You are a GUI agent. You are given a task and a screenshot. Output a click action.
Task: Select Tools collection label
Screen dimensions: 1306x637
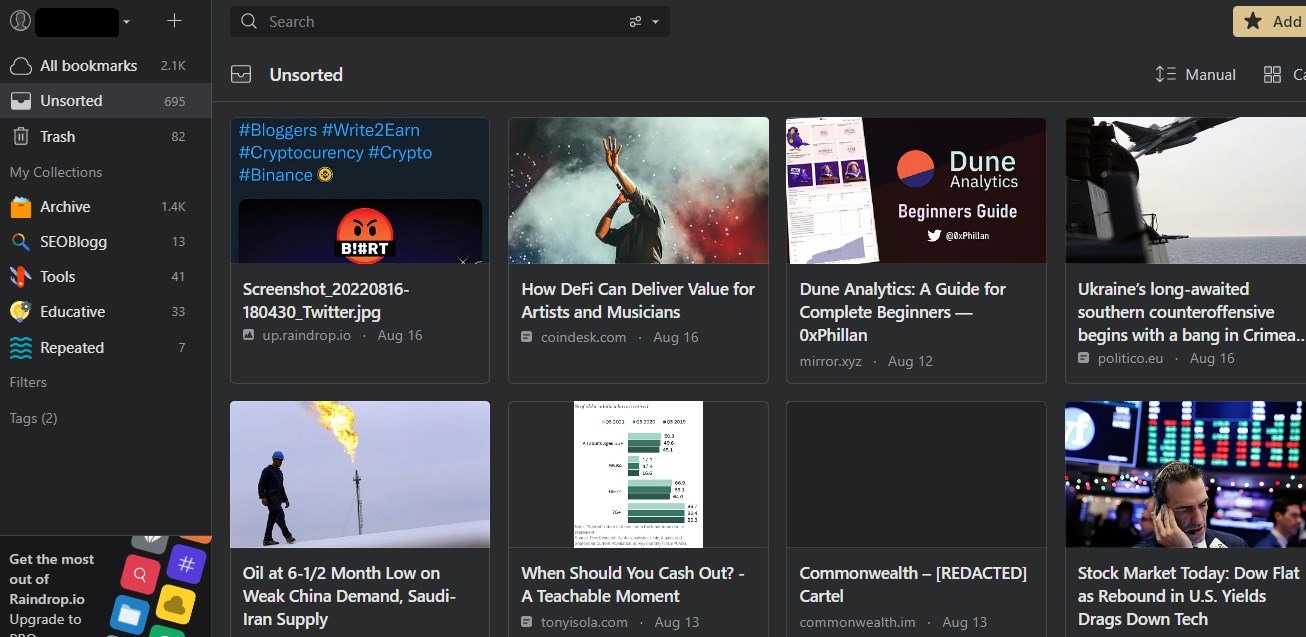click(x=57, y=277)
